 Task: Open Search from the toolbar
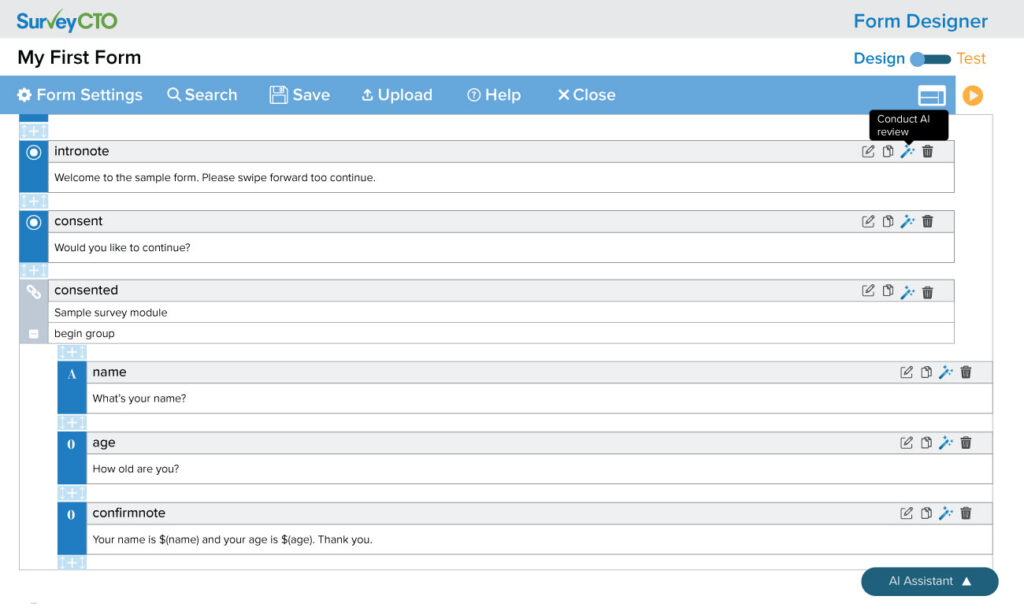click(x=202, y=95)
